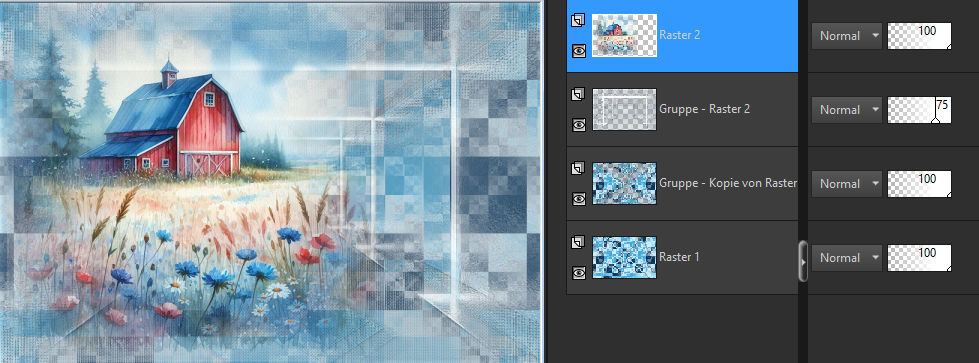The width and height of the screenshot is (979, 363).
Task: Click the layer type icon for Gruppe - Raster 2
Action: pos(578,94)
